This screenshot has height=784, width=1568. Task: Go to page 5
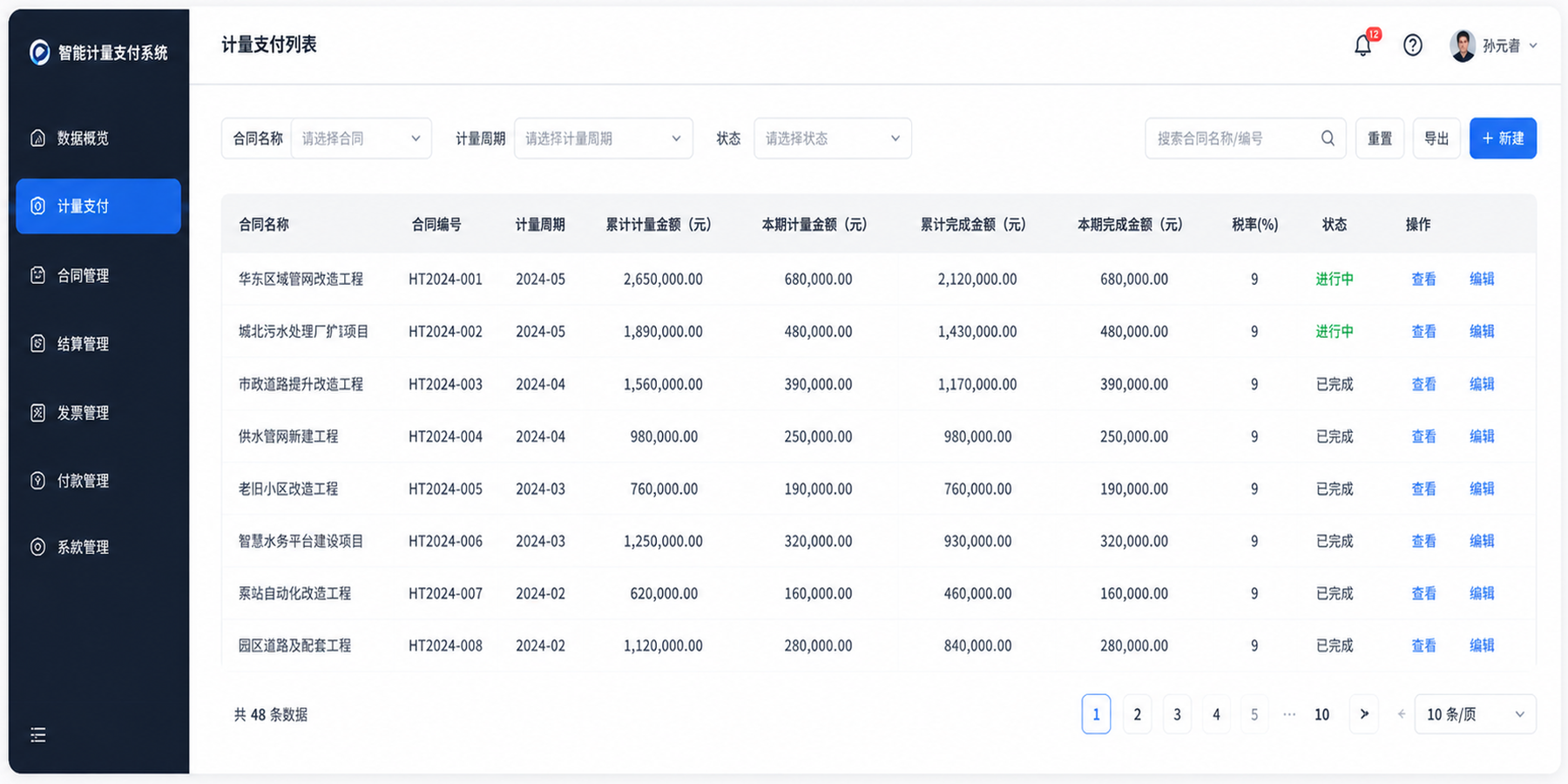tap(1254, 714)
